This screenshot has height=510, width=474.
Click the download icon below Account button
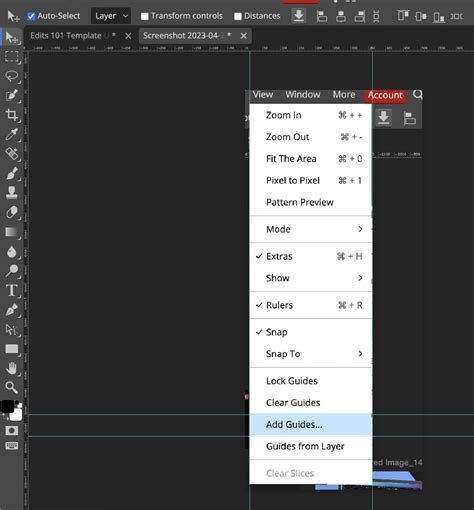pyautogui.click(x=384, y=118)
